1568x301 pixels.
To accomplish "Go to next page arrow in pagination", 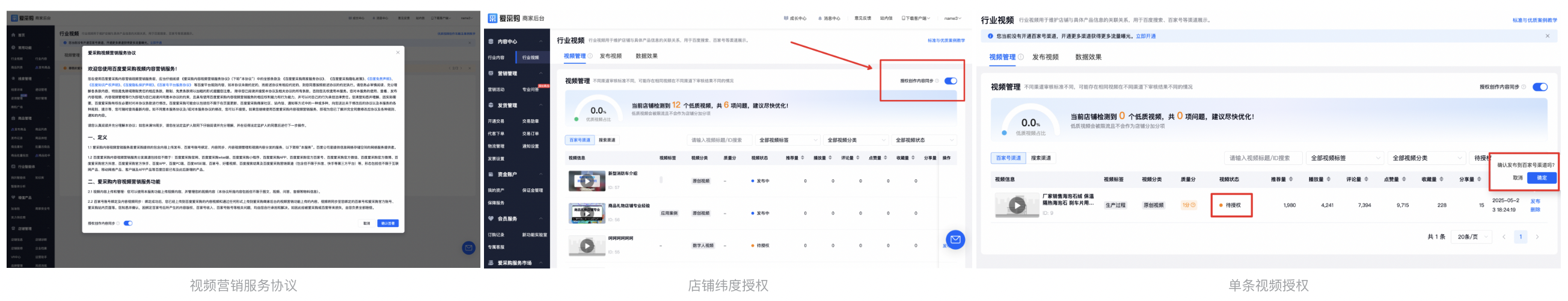I will 1537,237.
